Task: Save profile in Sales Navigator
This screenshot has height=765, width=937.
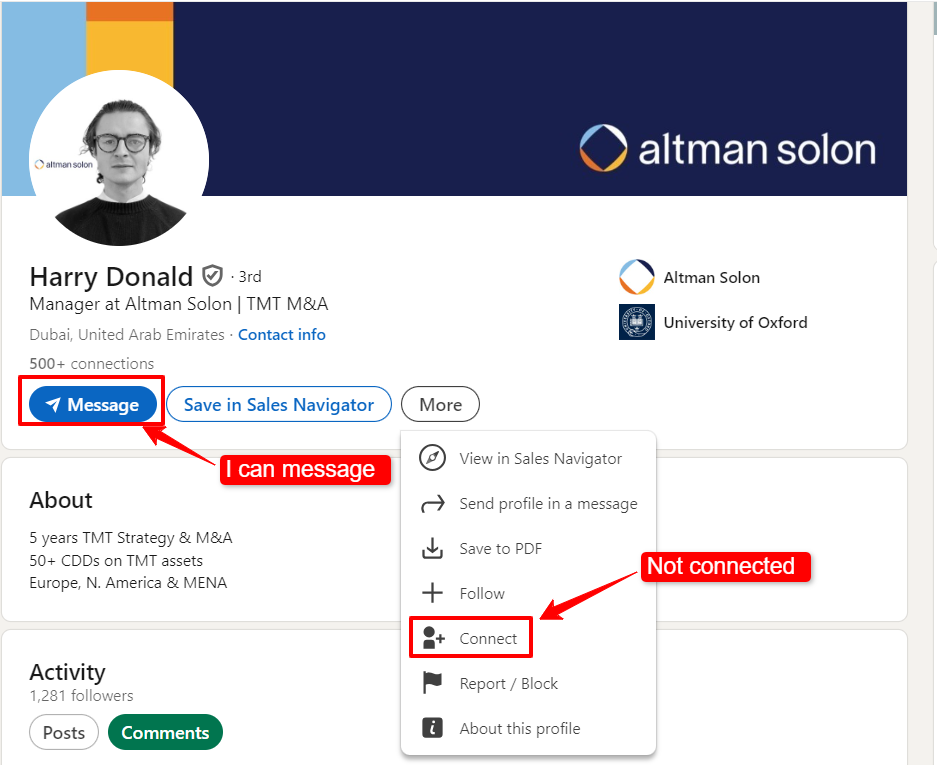Action: (x=279, y=405)
